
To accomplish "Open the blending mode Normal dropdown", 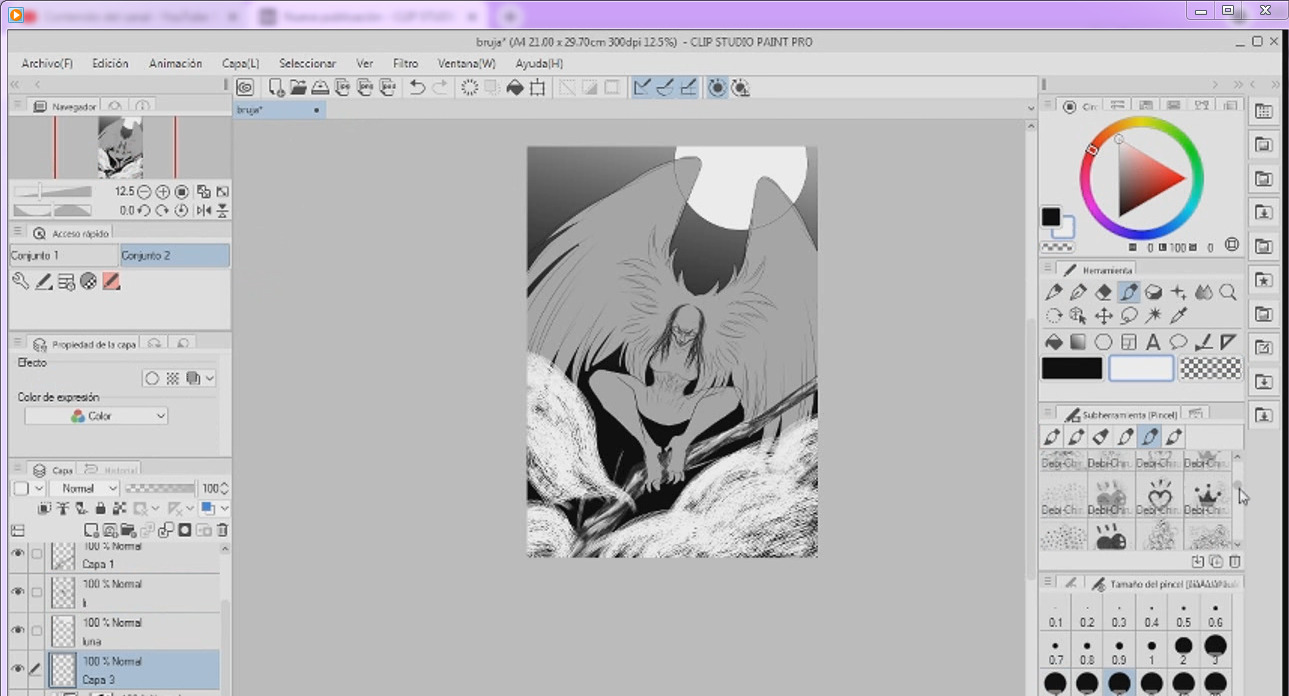I will 84,489.
